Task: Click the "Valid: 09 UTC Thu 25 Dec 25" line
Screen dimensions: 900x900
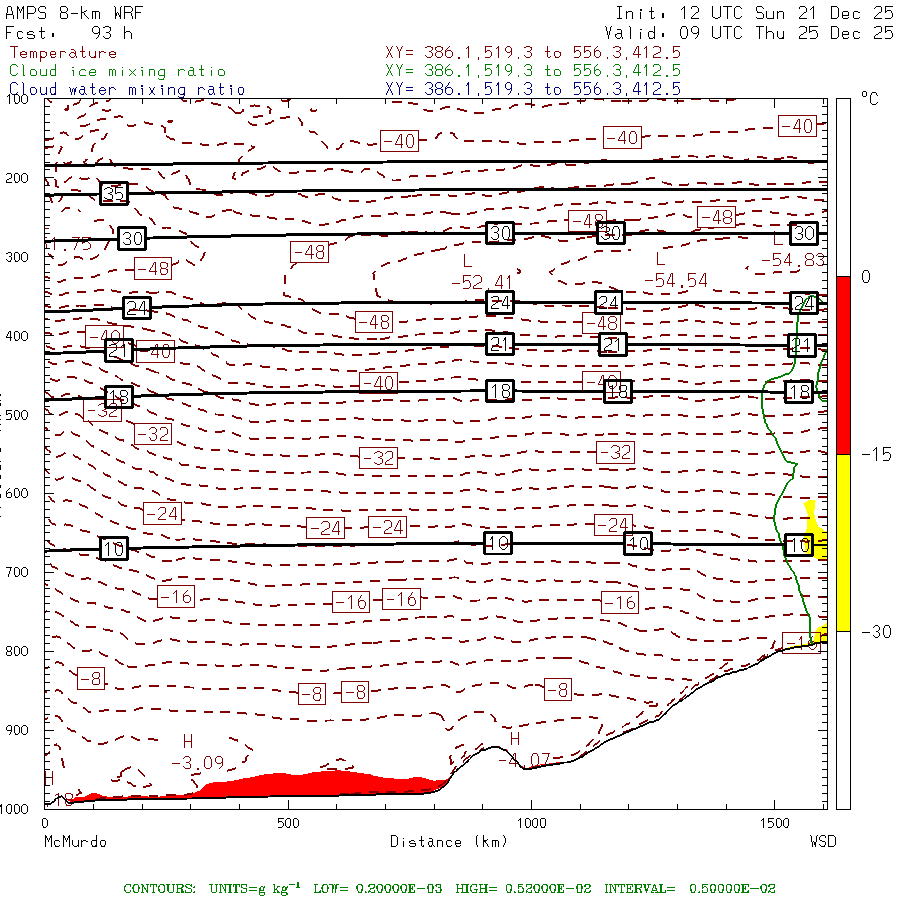Action: (748, 33)
